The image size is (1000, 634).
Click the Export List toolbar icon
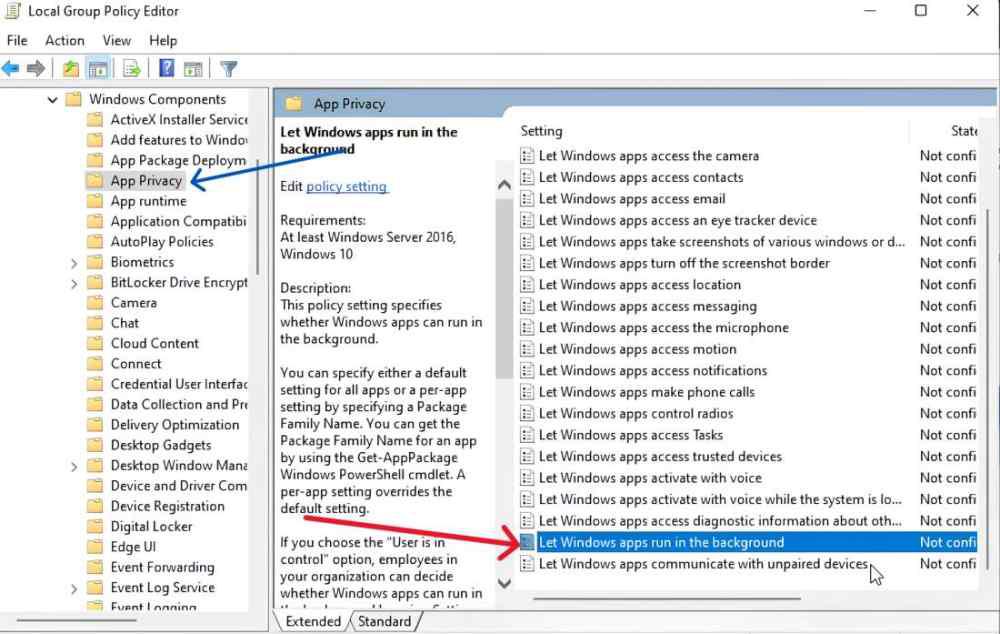pyautogui.click(x=131, y=68)
